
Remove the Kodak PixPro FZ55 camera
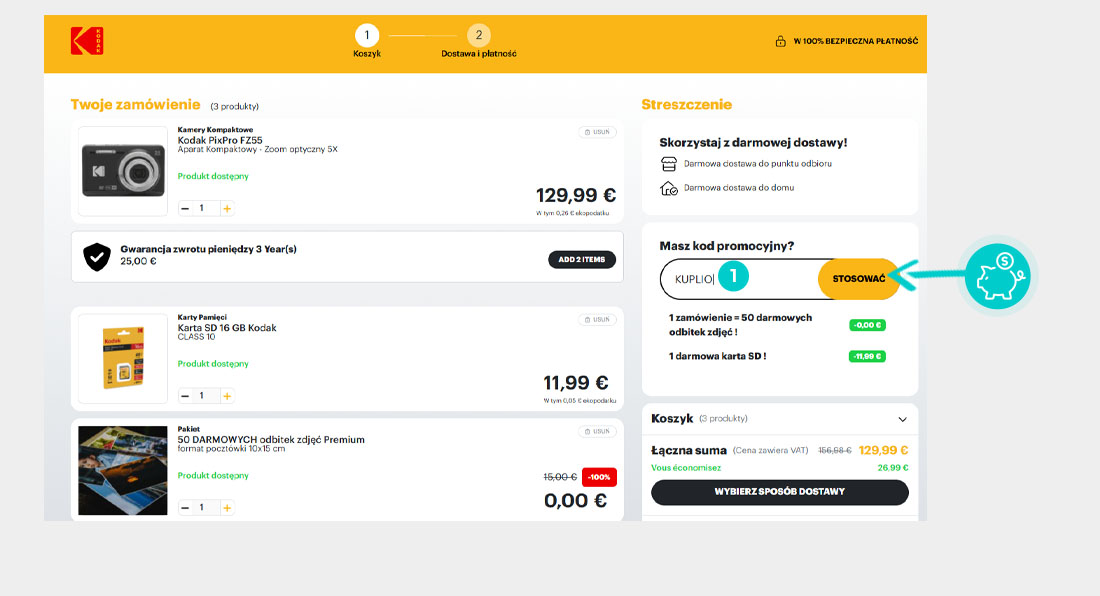597,132
